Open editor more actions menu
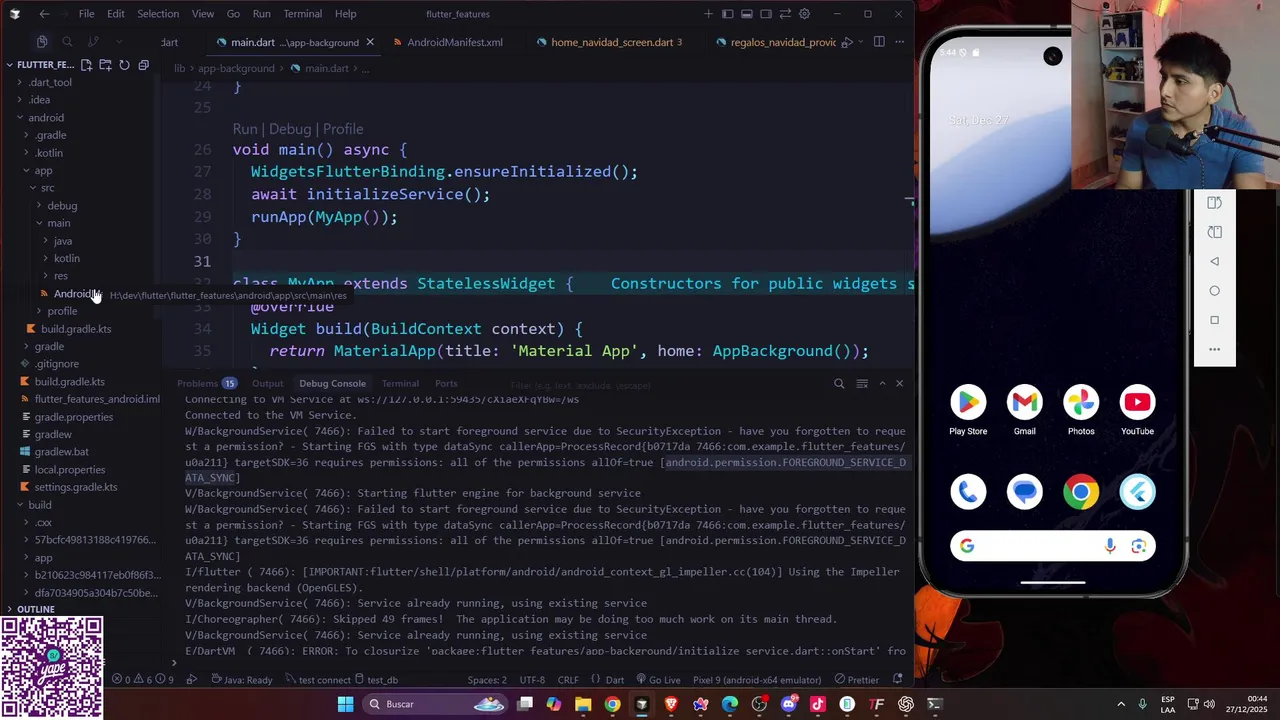The image size is (1280, 720). pos(899,42)
